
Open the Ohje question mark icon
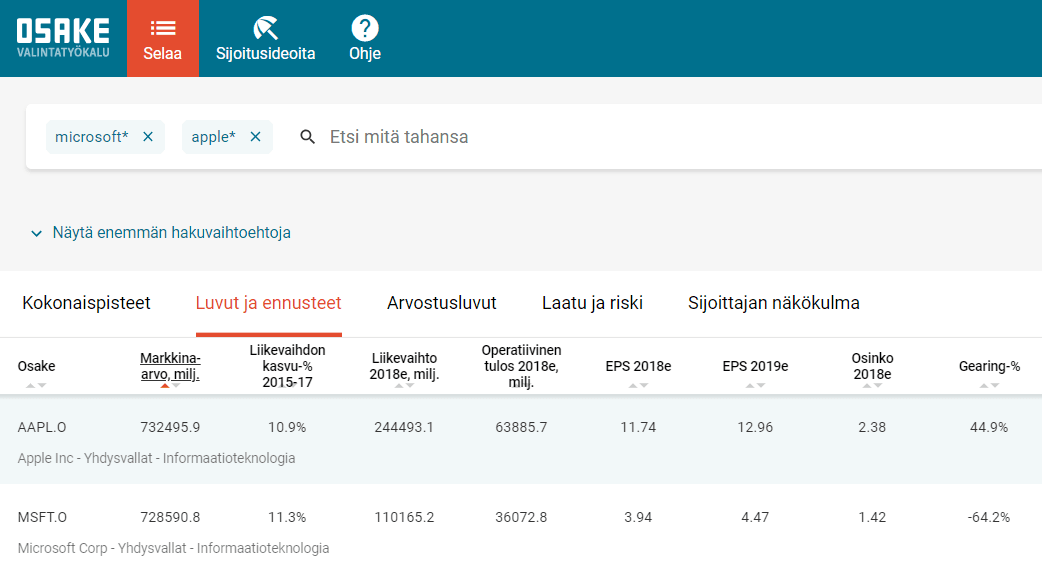(365, 29)
